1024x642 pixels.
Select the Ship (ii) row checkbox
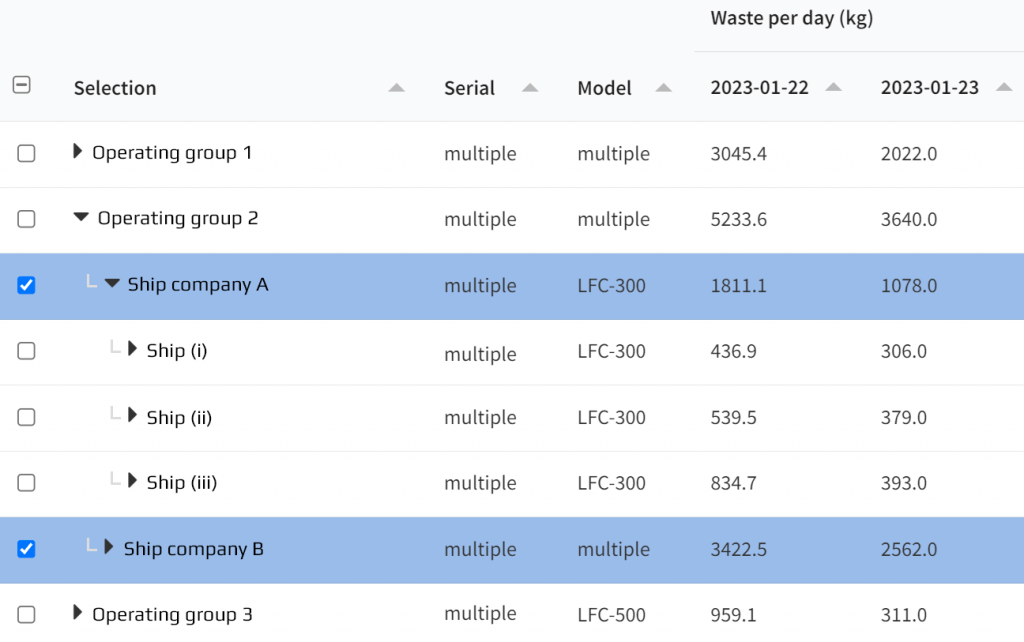tap(27, 417)
